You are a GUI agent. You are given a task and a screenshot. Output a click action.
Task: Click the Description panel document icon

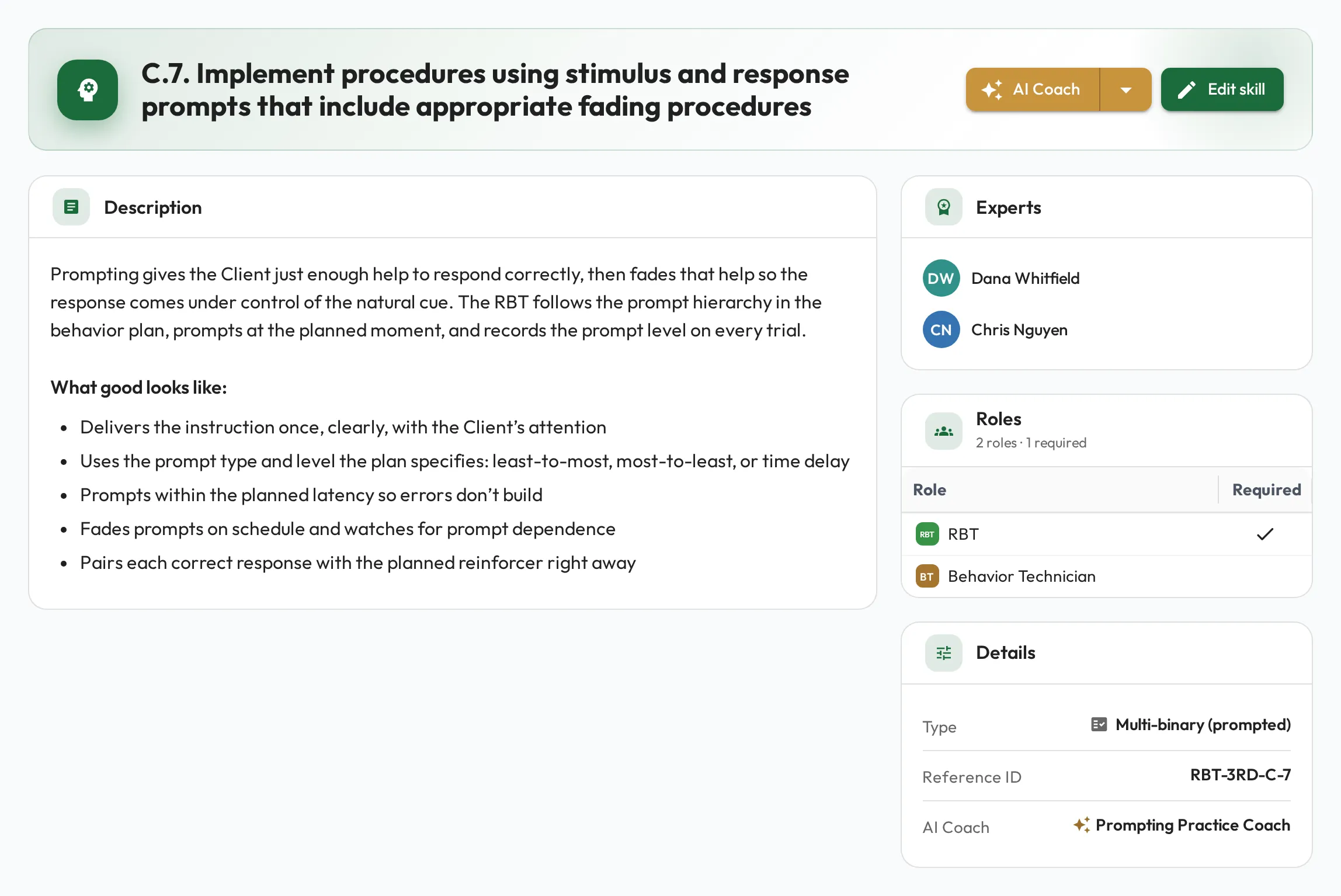71,207
